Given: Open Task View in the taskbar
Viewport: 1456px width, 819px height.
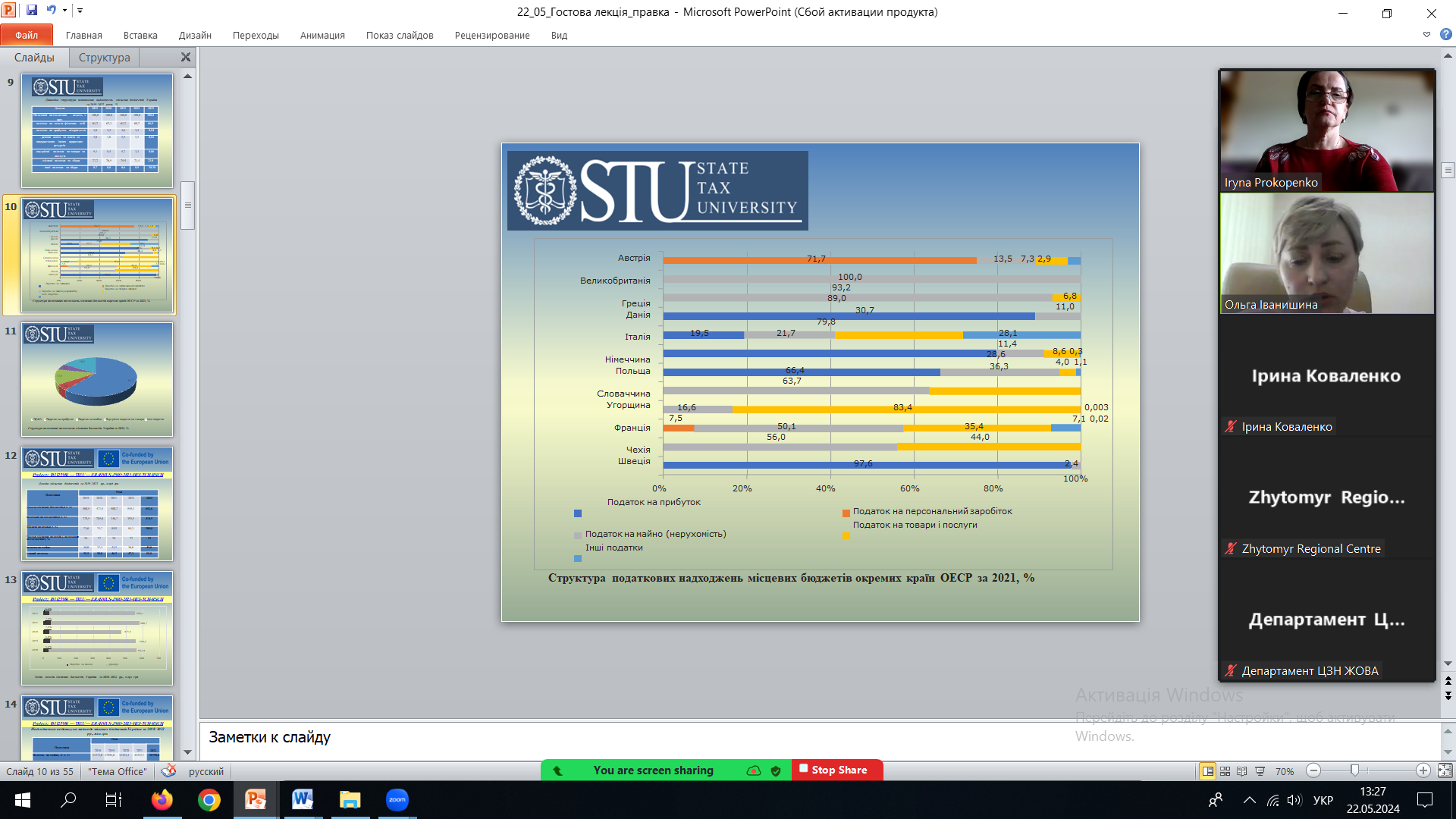Looking at the screenshot, I should tap(114, 800).
